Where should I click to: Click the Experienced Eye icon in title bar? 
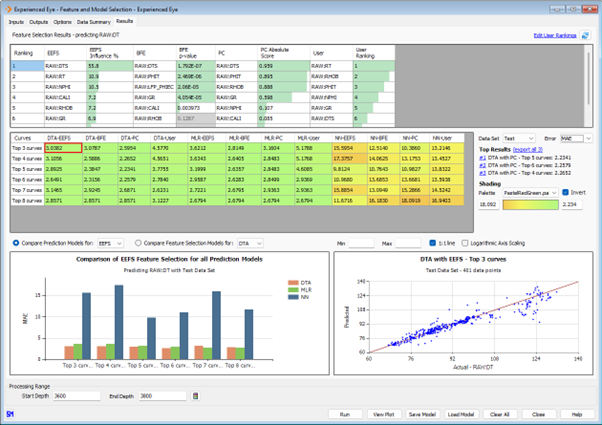[x=7, y=6]
